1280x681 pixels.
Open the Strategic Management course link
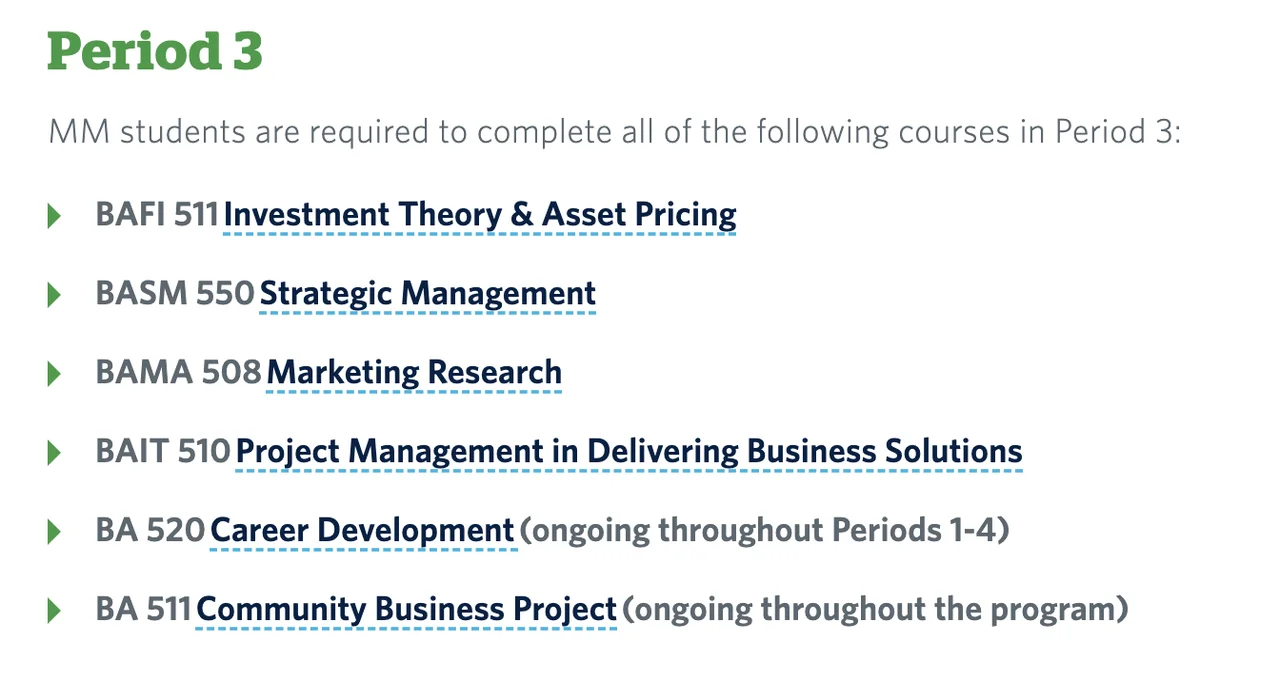click(x=427, y=294)
